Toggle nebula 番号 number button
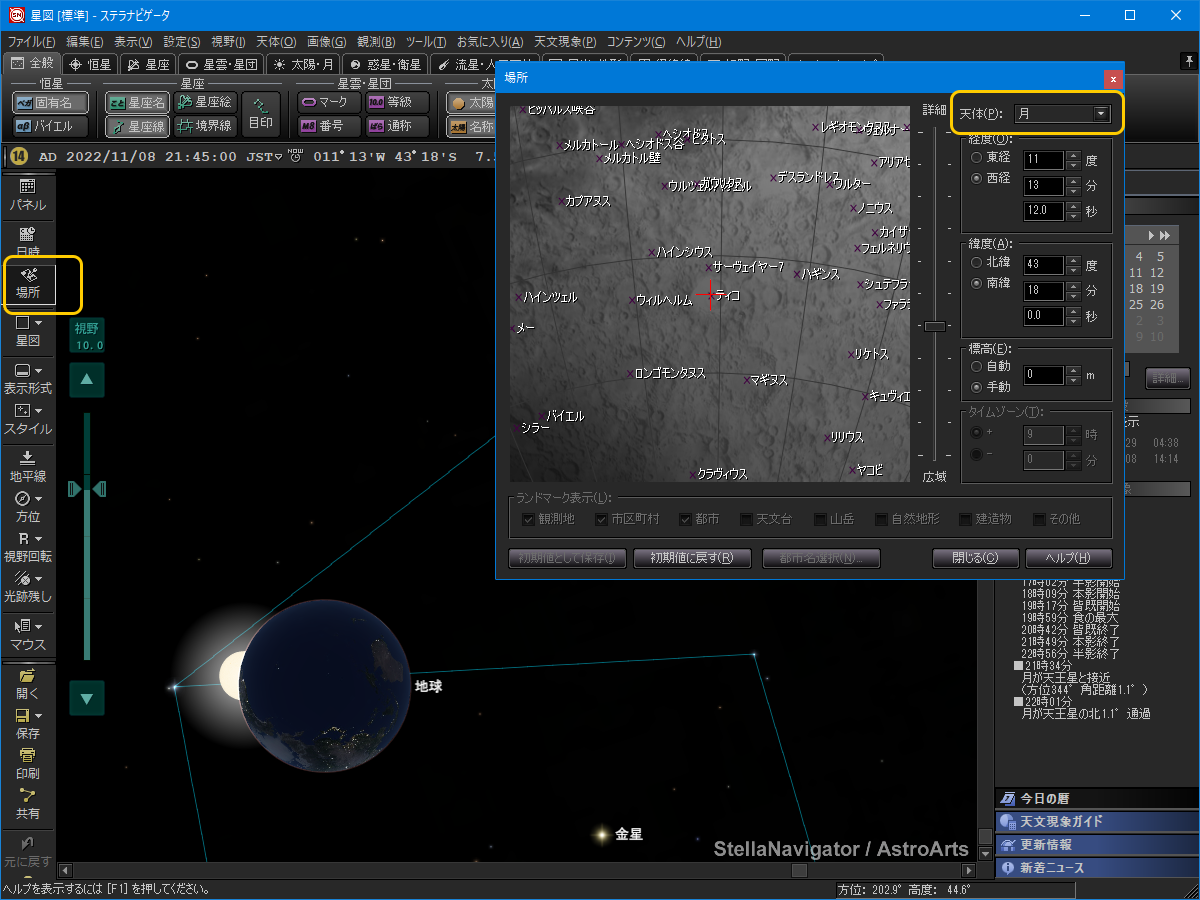The width and height of the screenshot is (1200, 900). [x=328, y=127]
